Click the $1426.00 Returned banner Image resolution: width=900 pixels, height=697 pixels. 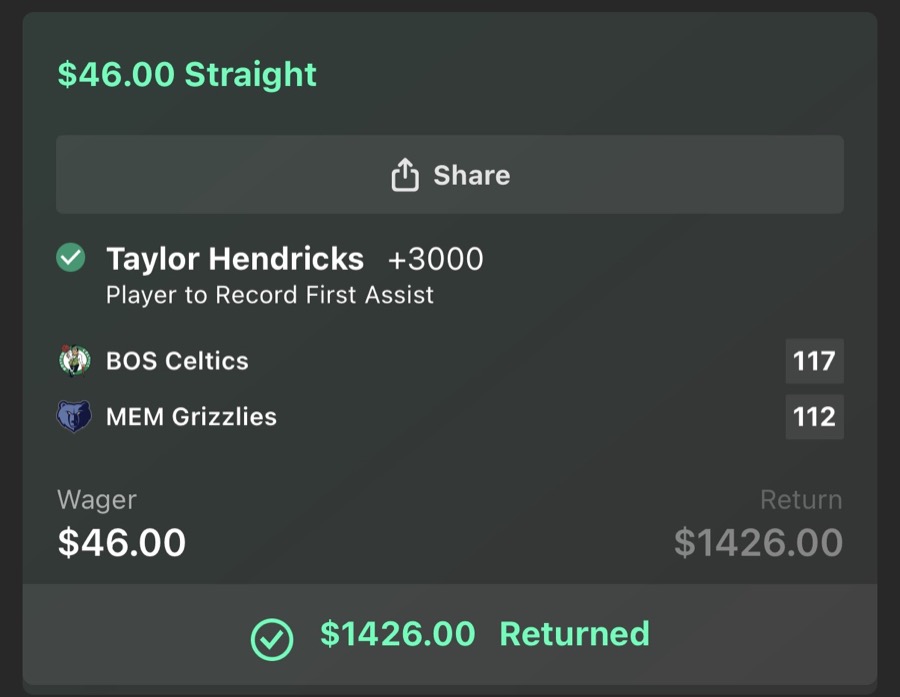coord(449,634)
